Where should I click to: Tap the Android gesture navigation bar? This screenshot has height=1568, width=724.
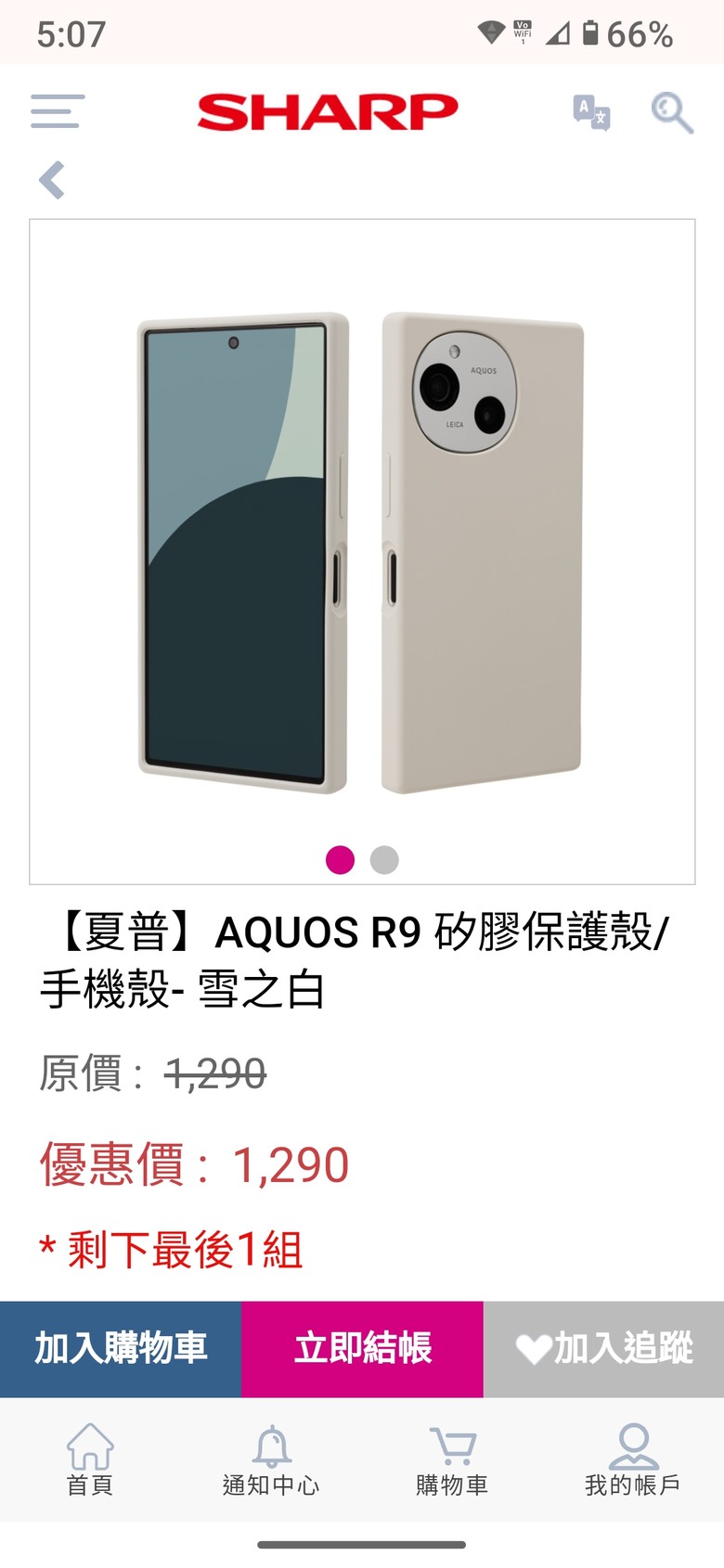click(x=362, y=1545)
